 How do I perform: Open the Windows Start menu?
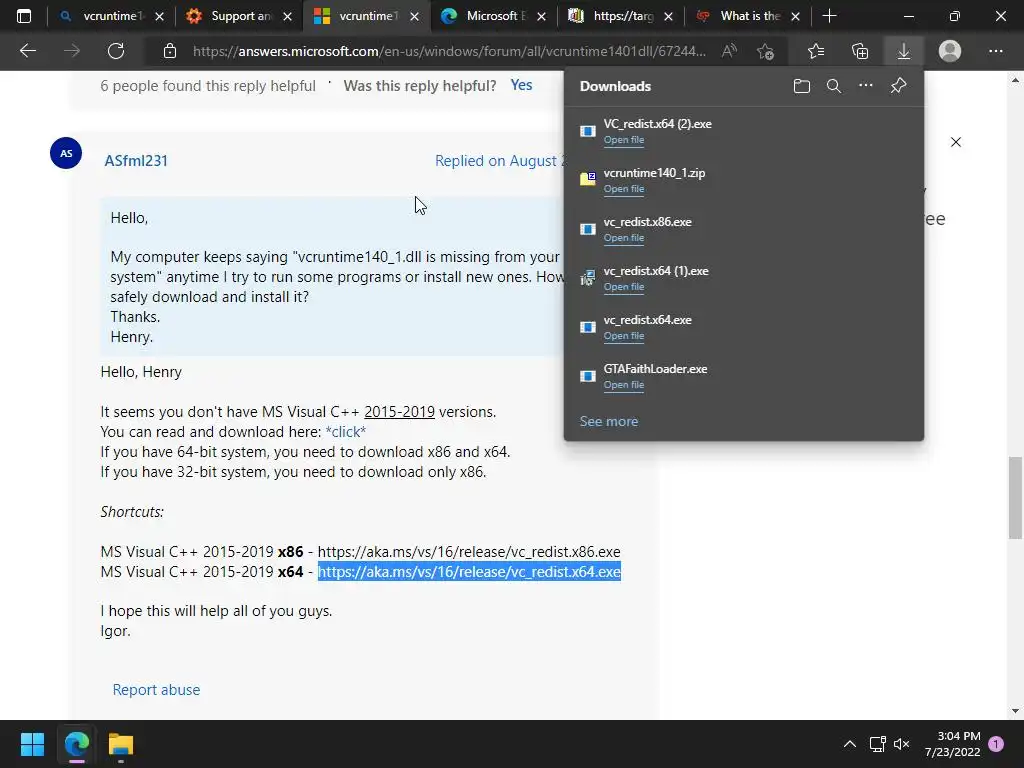click(x=32, y=744)
